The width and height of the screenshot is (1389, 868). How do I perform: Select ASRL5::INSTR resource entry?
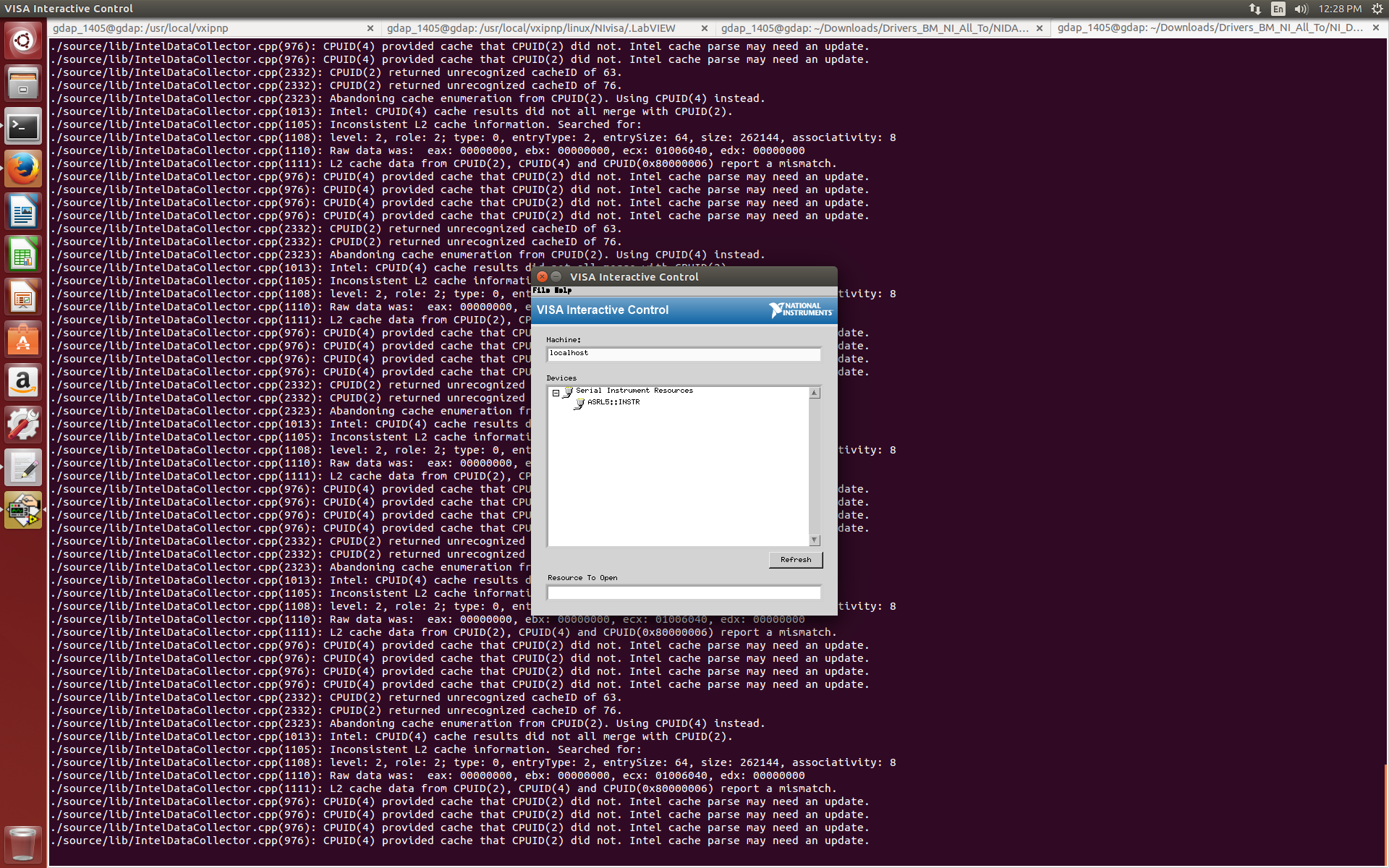[613, 402]
